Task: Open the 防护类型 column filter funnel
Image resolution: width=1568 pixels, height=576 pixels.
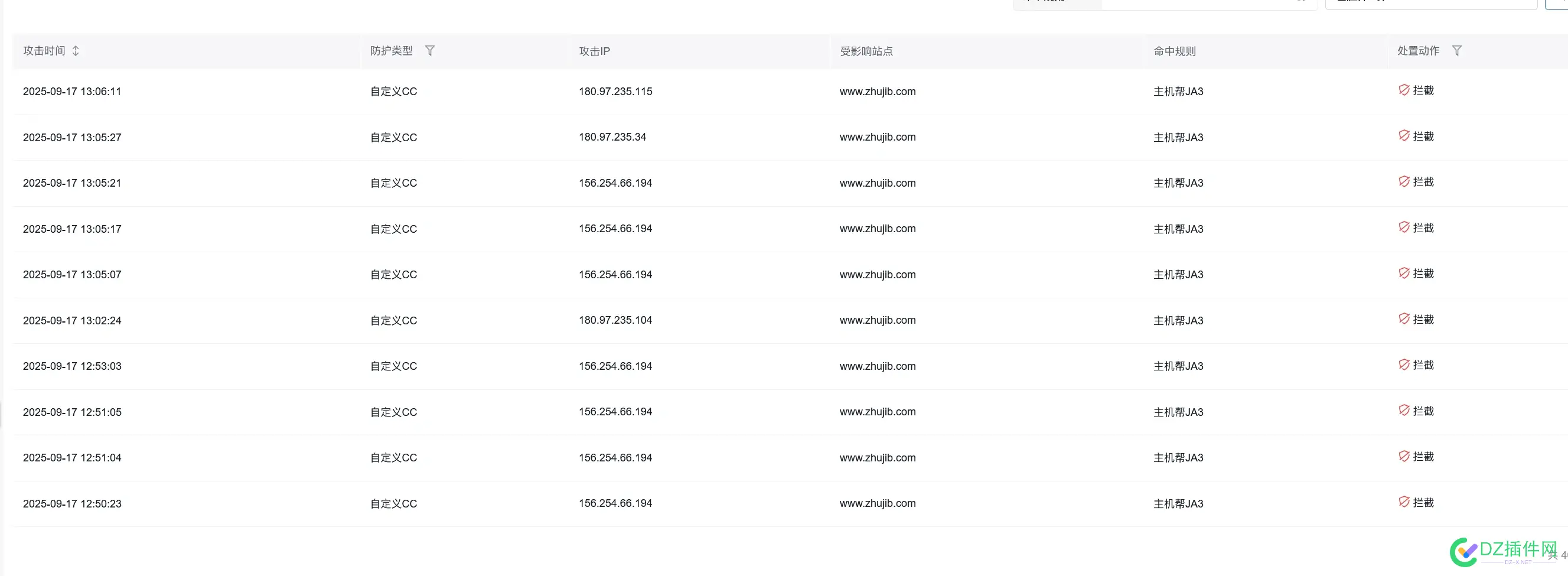Action: pos(430,51)
